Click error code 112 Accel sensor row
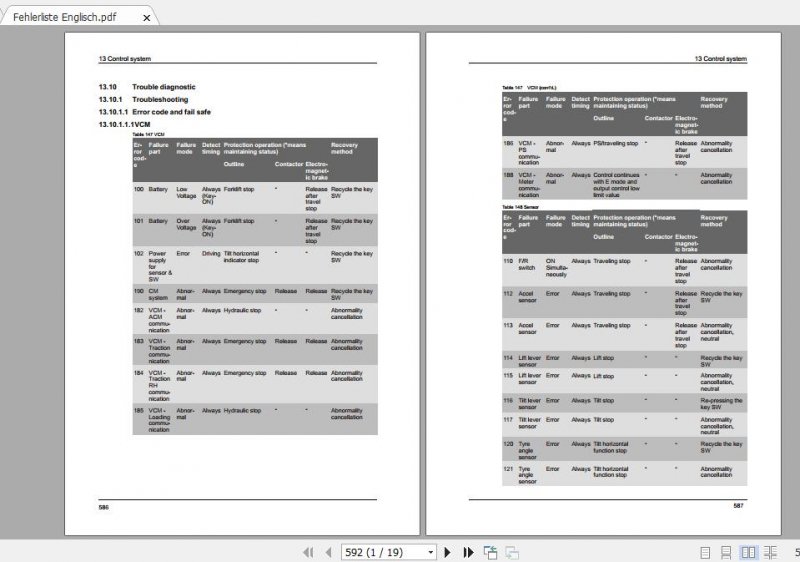Screen dimensions: 800x562 coord(624,302)
